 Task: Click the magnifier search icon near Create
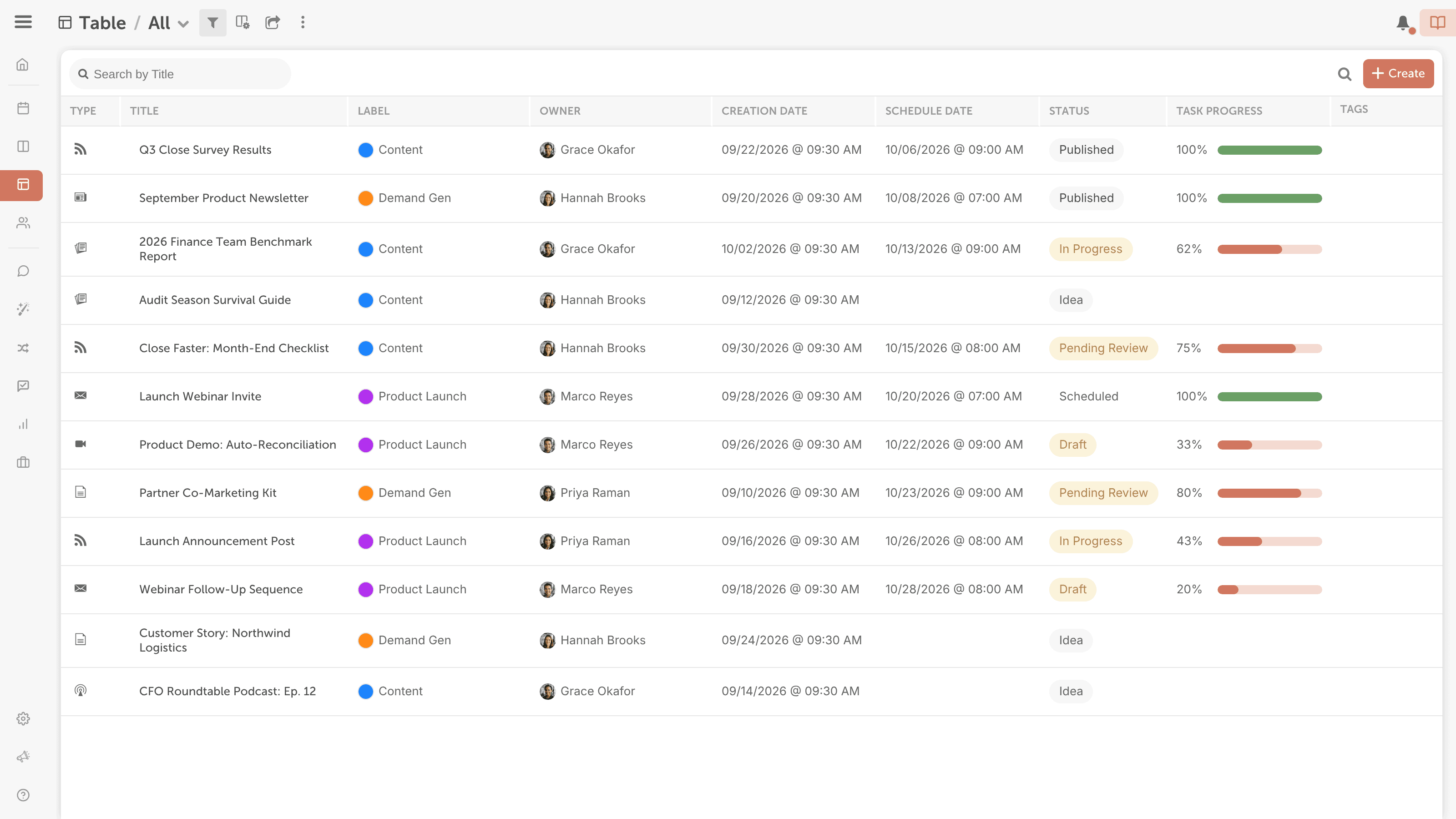pos(1345,74)
